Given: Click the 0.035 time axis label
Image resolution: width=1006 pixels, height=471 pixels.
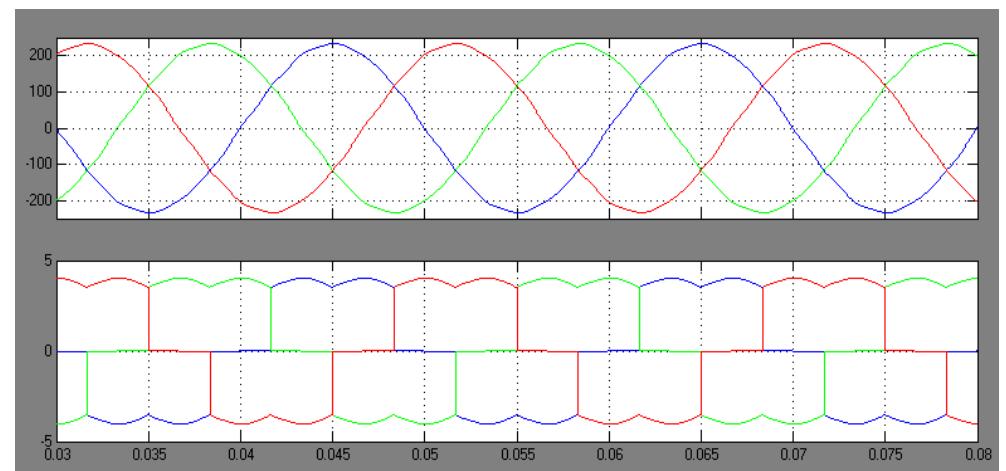Looking at the screenshot, I should [x=149, y=454].
